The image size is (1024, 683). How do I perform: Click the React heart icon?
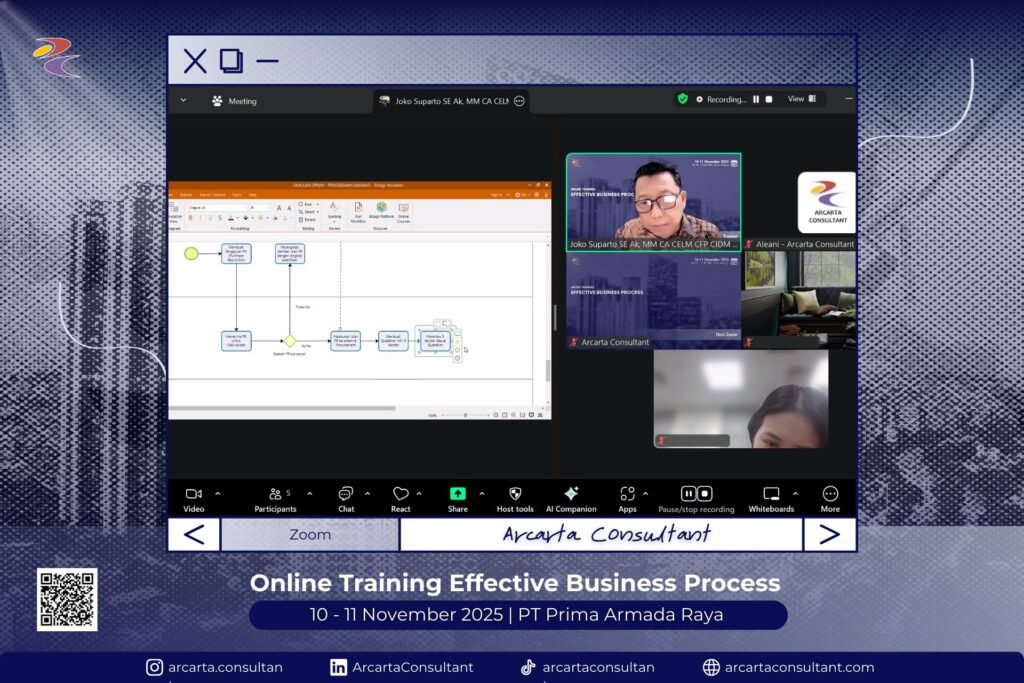[400, 494]
